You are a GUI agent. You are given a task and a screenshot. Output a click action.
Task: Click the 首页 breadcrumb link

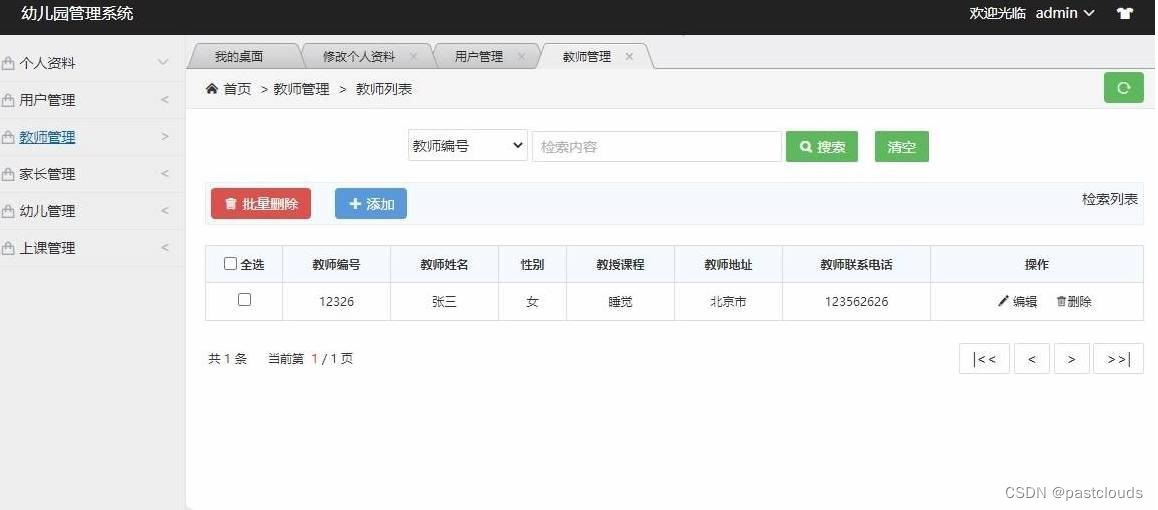[x=238, y=89]
